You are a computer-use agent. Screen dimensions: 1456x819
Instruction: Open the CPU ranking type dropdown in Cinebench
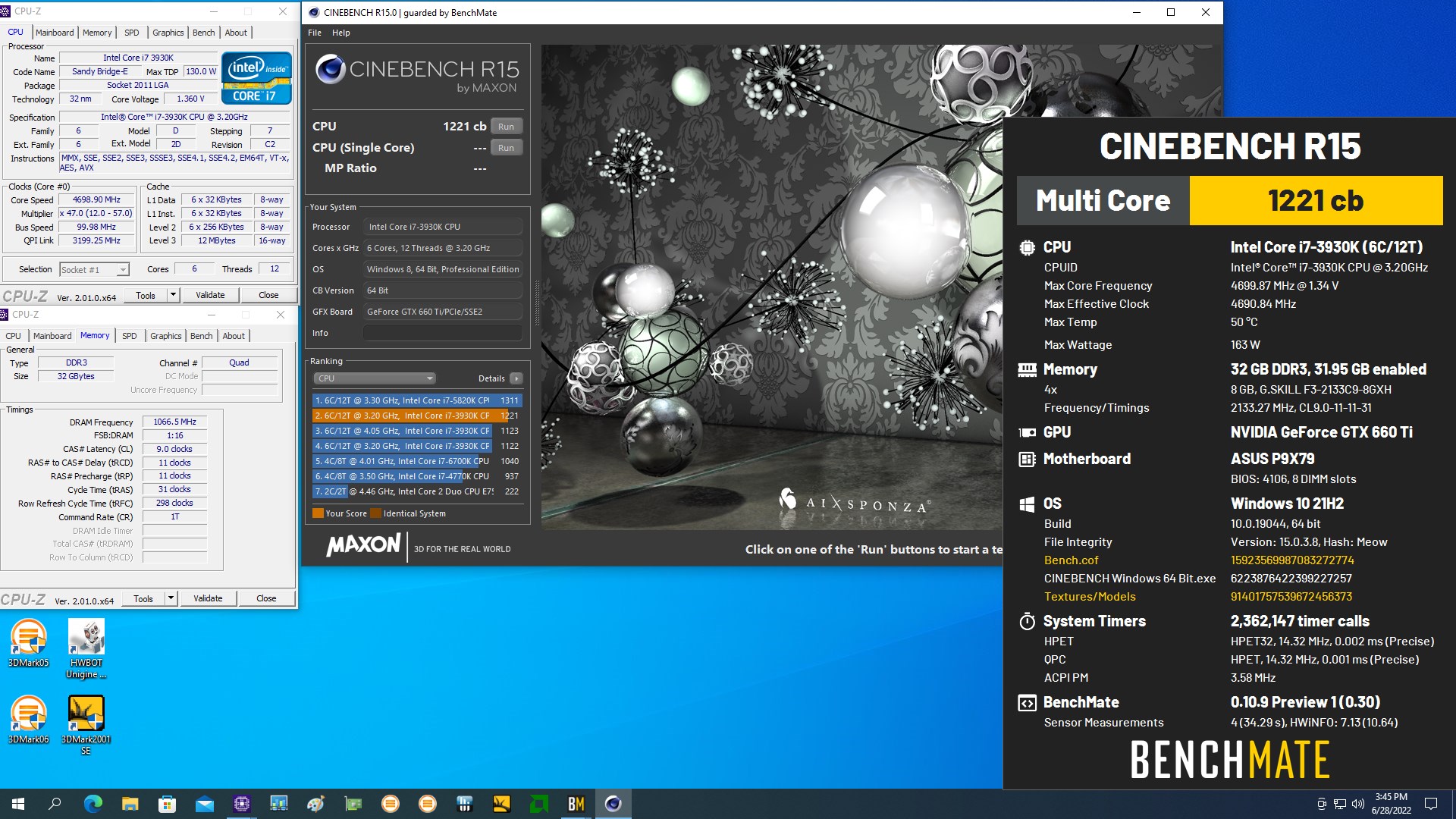pyautogui.click(x=375, y=378)
